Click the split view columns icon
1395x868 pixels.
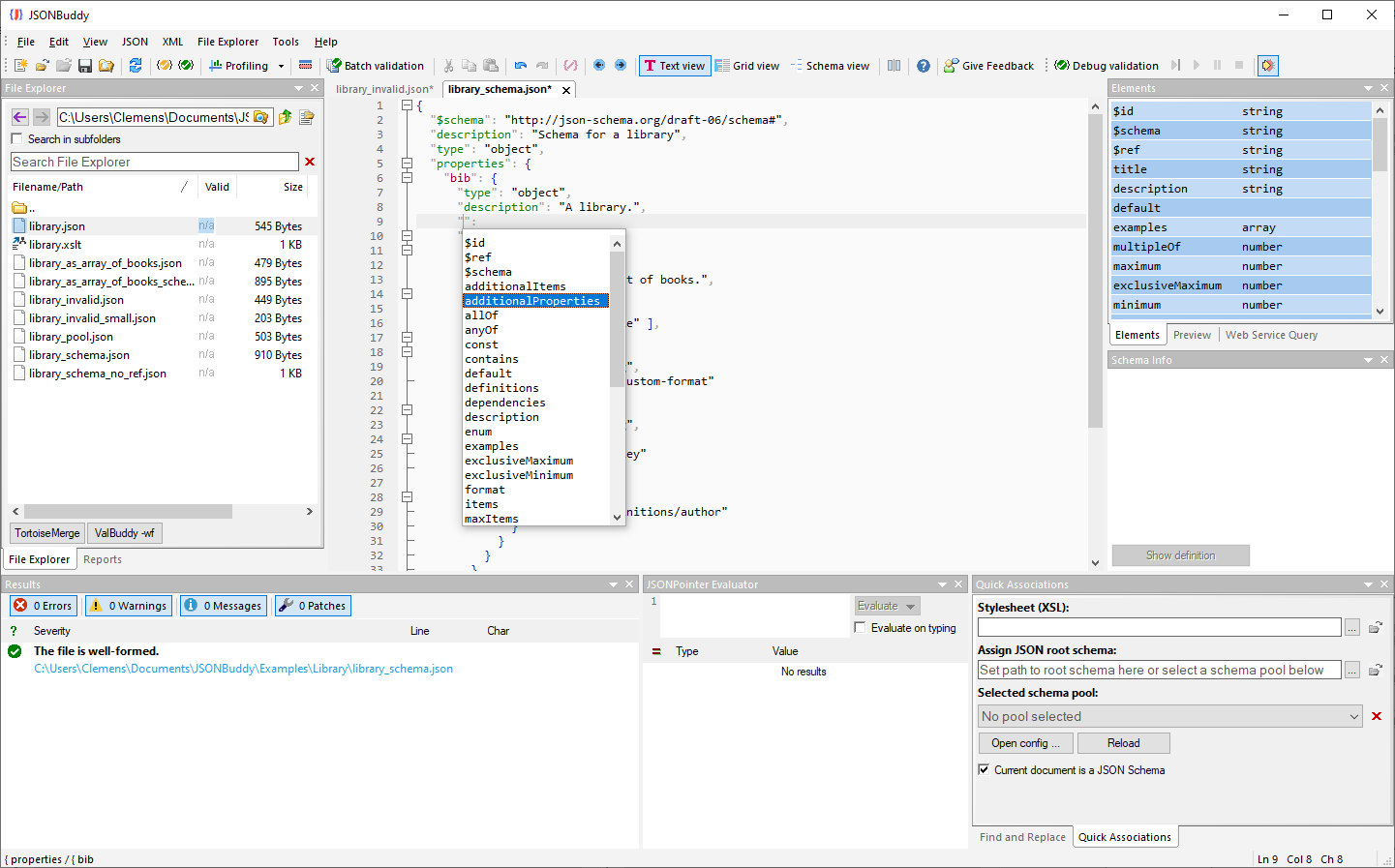click(894, 65)
